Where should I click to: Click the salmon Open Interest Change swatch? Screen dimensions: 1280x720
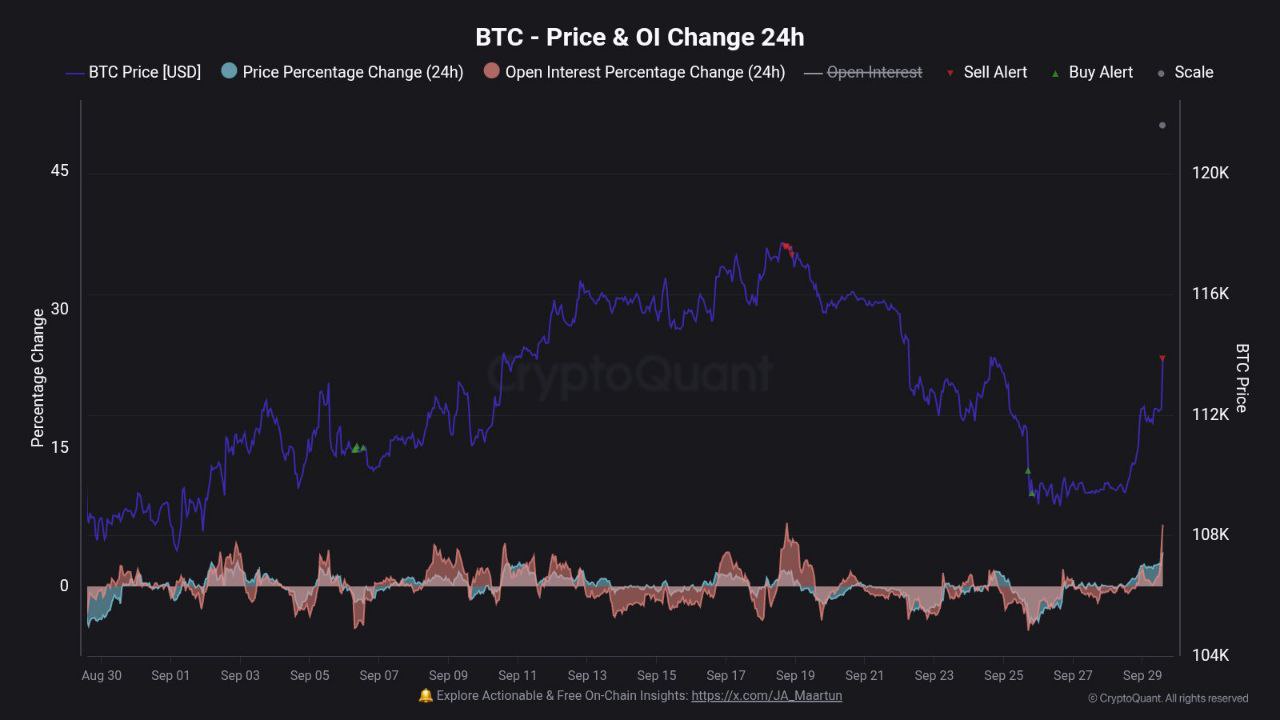491,72
